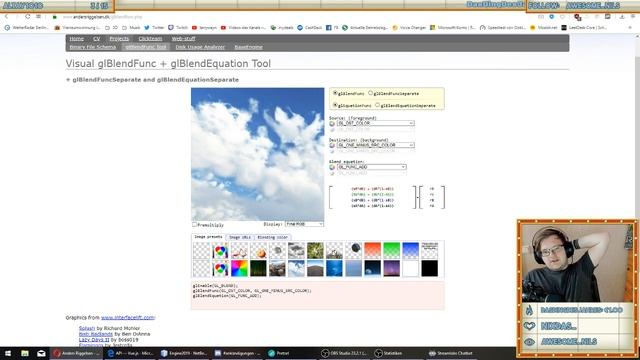
Task: Select the glBlendFunc radio button
Action: (335, 93)
